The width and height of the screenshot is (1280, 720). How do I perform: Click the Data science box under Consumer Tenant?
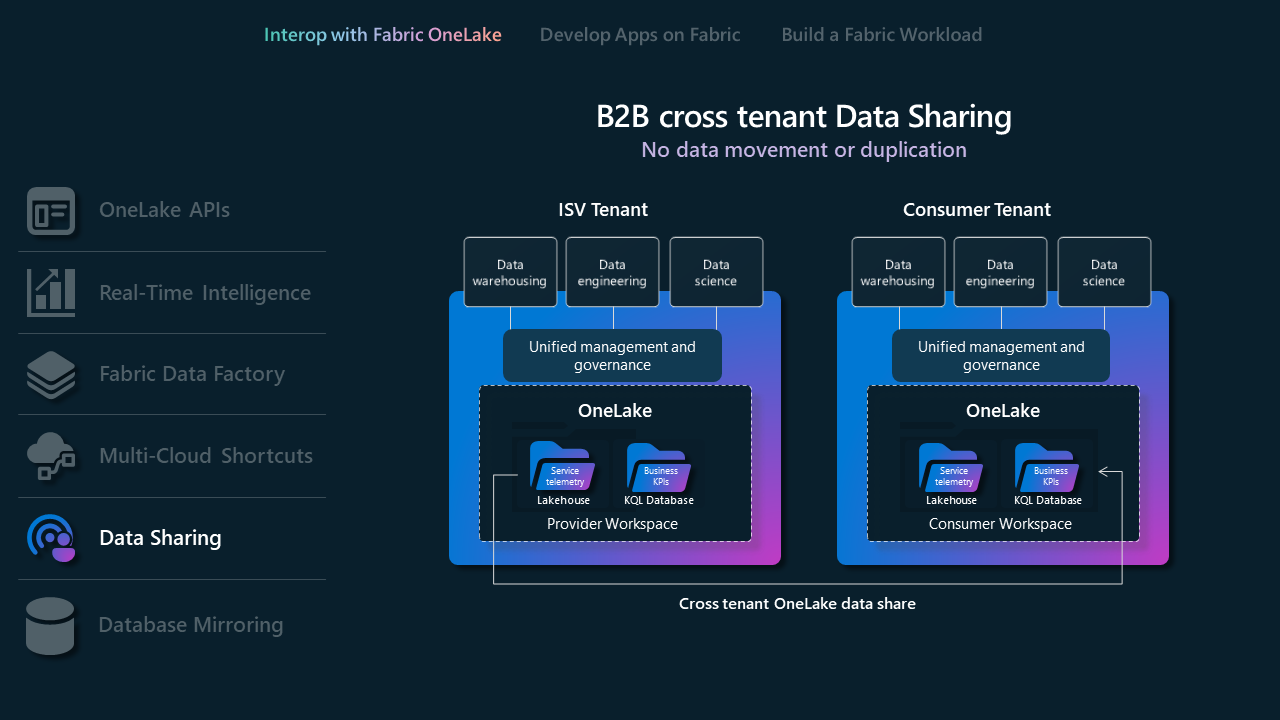(x=1104, y=271)
